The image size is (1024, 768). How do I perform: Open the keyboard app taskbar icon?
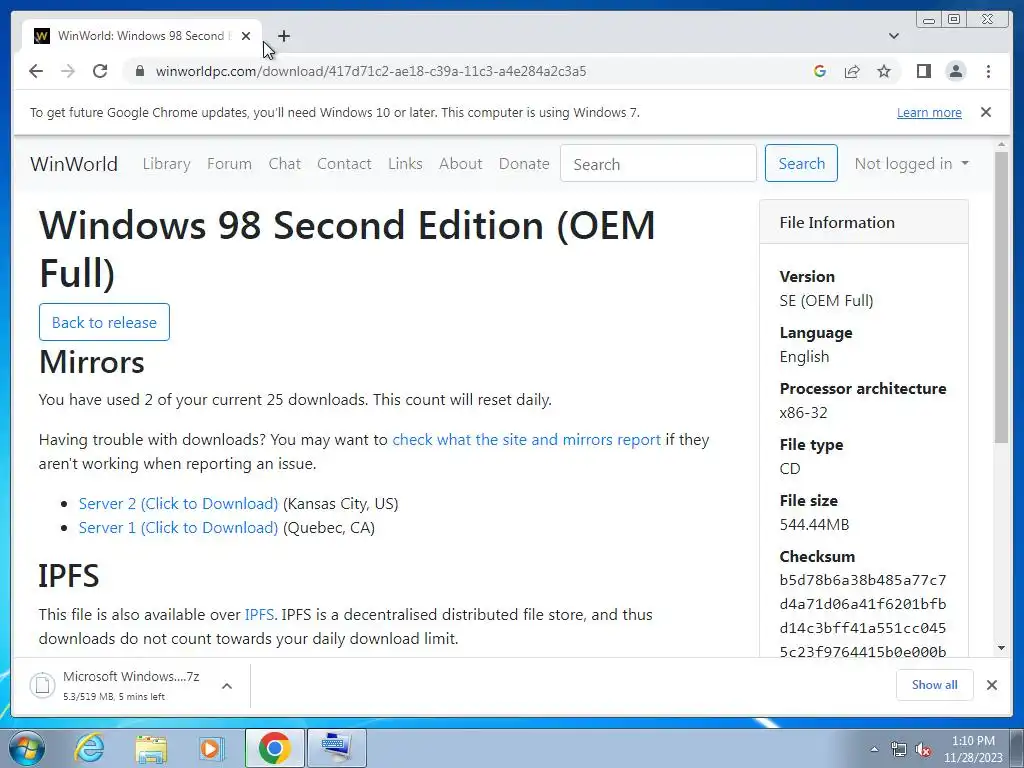pos(336,748)
